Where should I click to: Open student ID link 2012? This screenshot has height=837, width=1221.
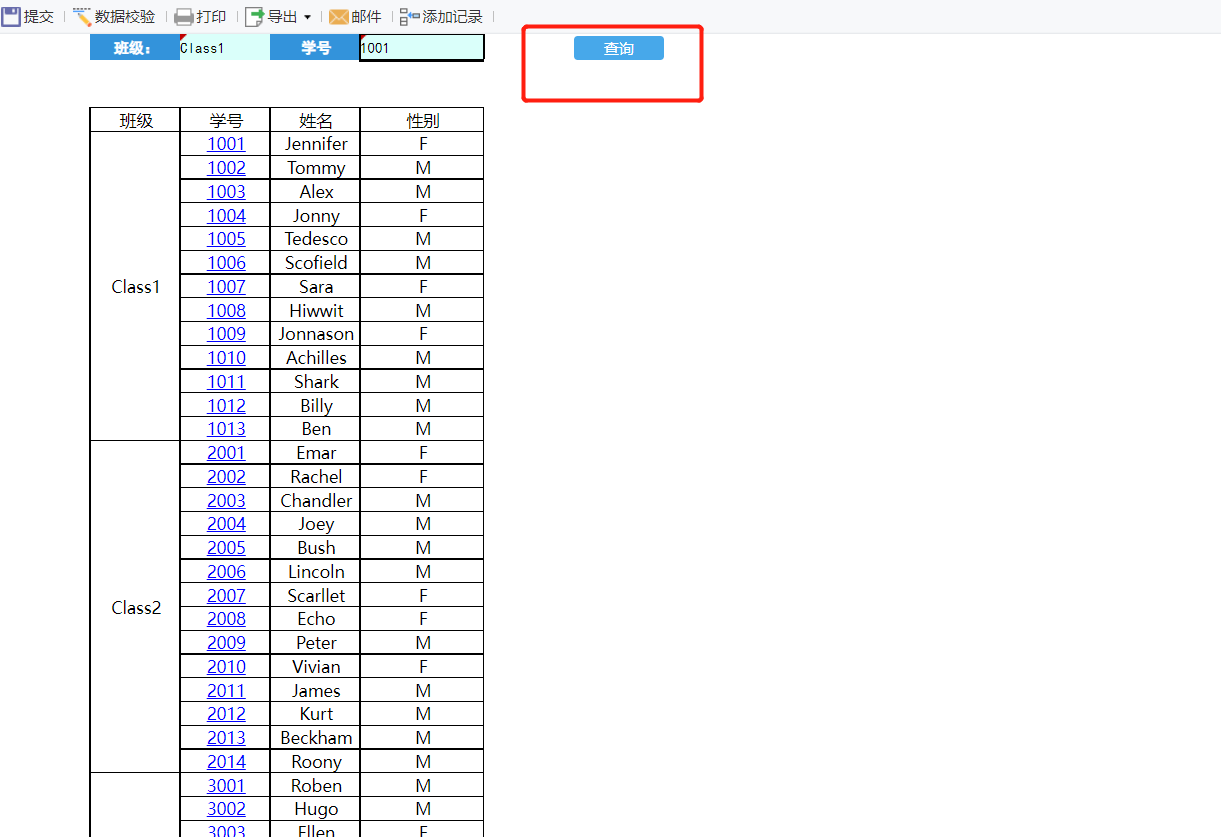click(x=226, y=714)
